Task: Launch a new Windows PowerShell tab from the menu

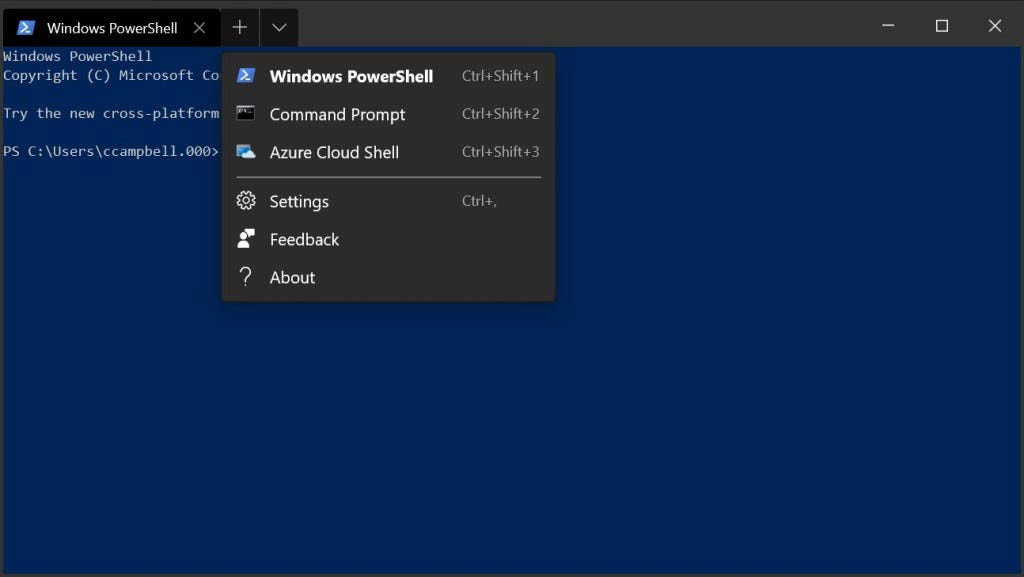Action: click(351, 76)
